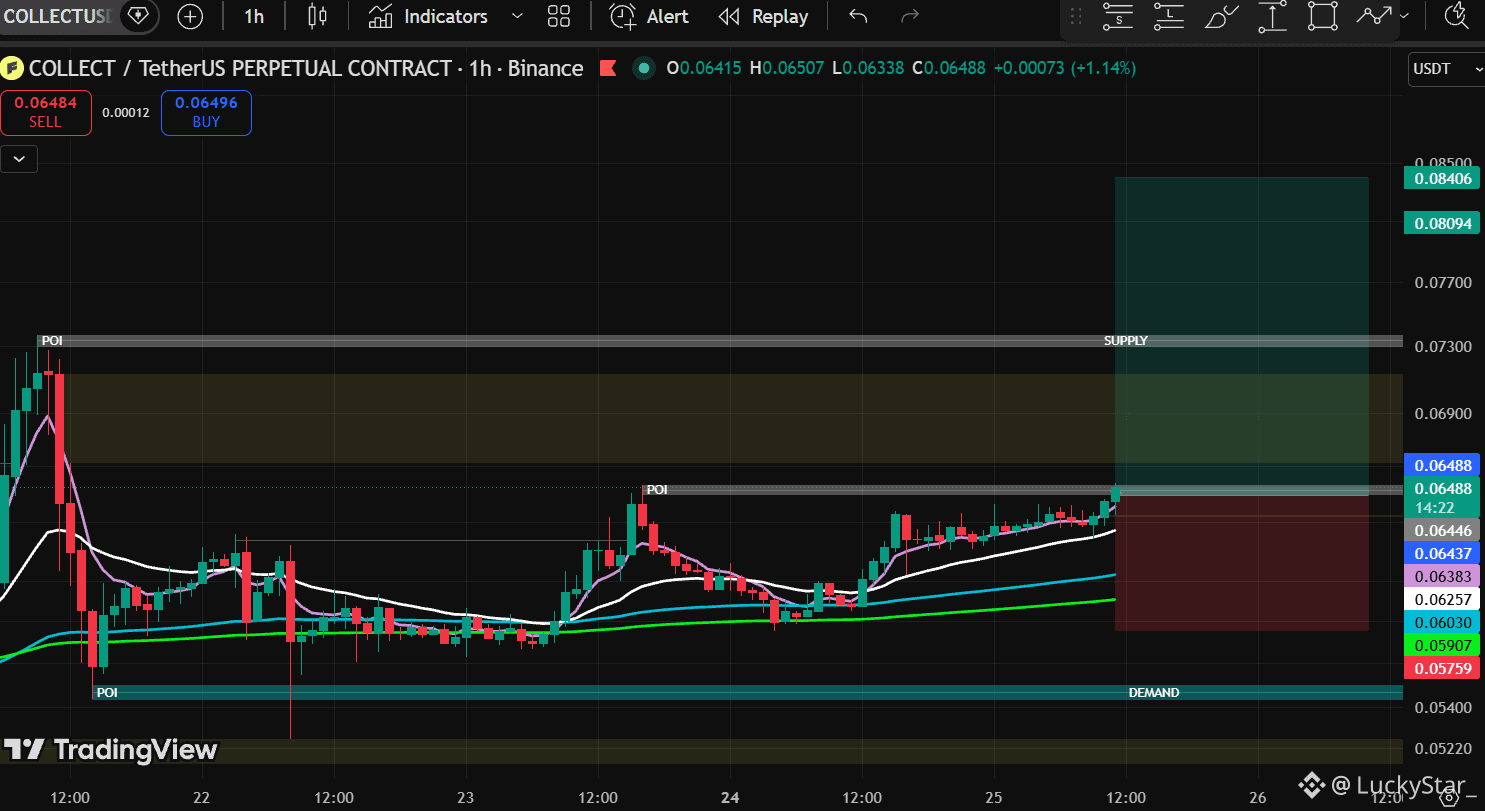Screen dimensions: 1485x811
Task: Click the blue 0.06488 price label
Action: (1443, 465)
